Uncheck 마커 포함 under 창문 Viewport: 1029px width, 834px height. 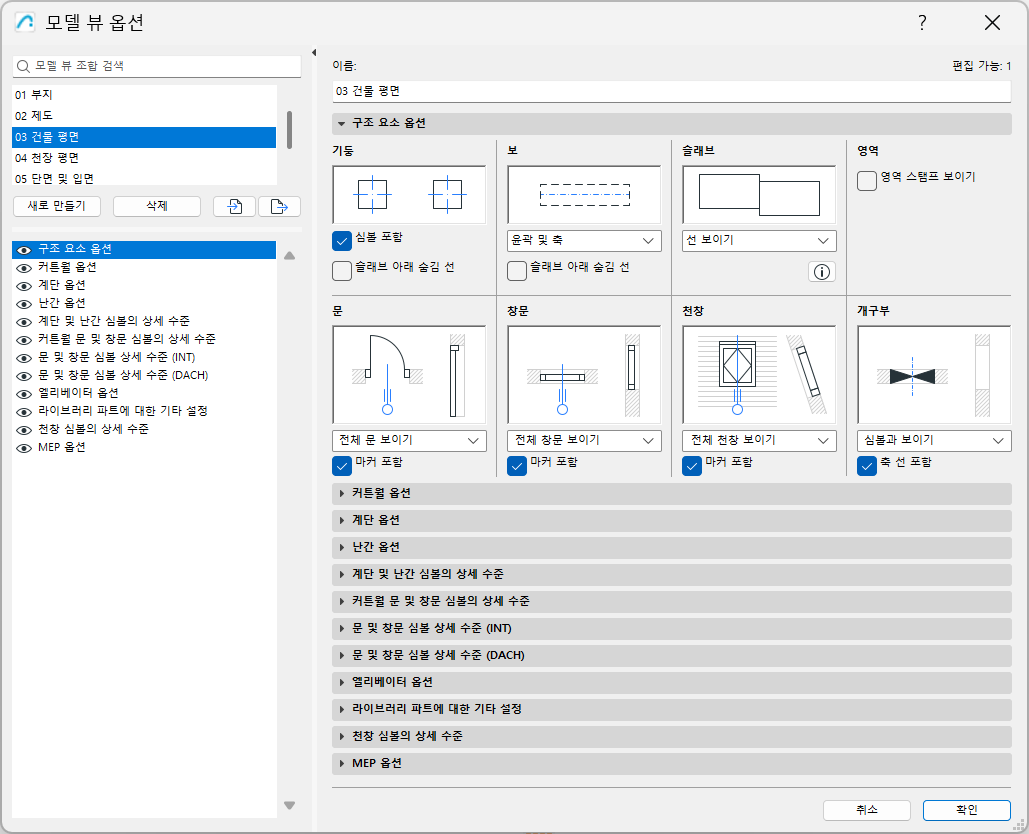[517, 465]
